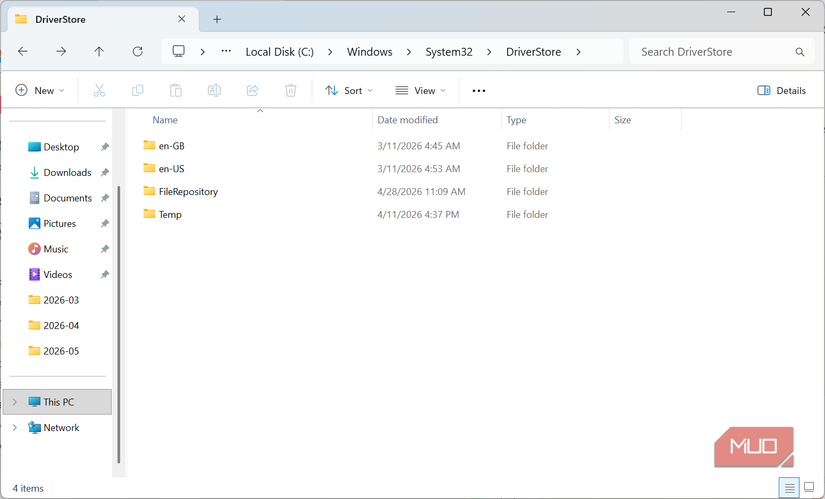The width and height of the screenshot is (825, 499).
Task: Sort by Size column header
Action: (622, 120)
